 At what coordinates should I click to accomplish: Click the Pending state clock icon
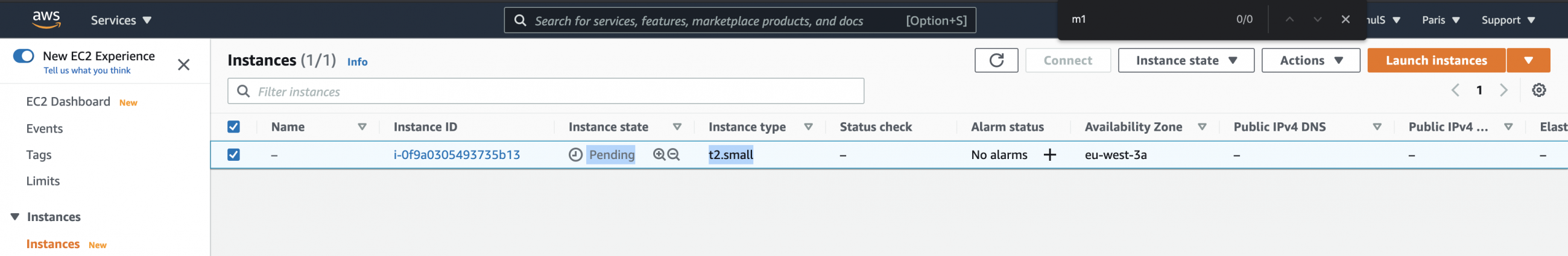[x=575, y=155]
